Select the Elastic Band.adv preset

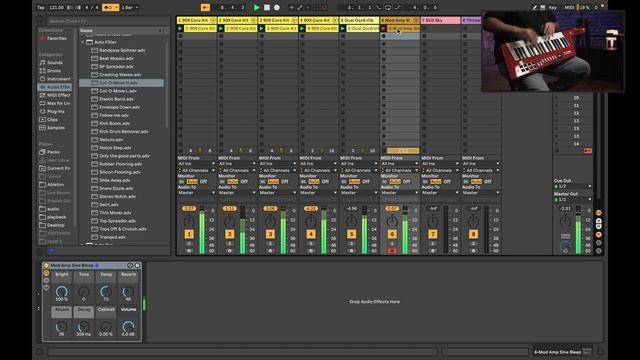click(x=116, y=99)
